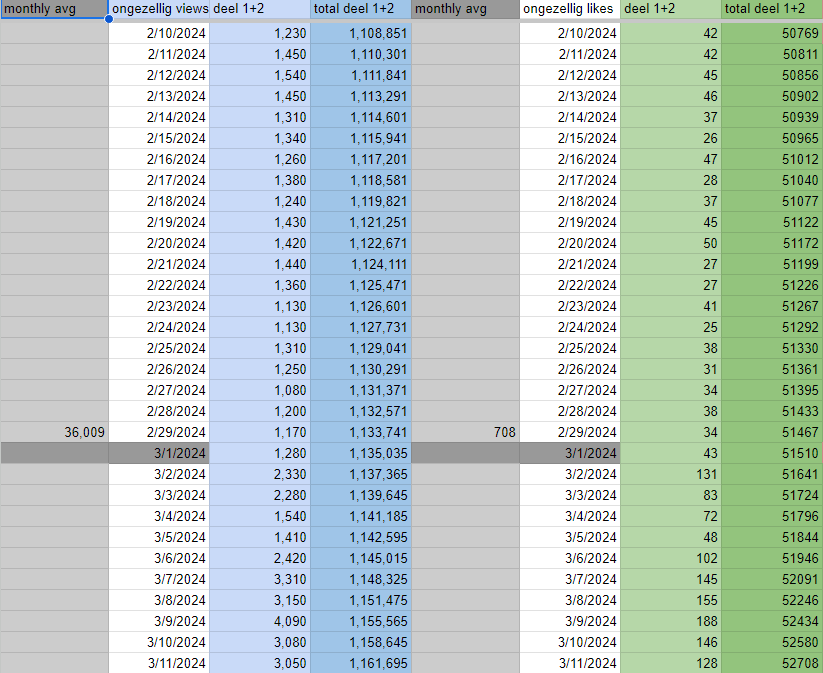
Task: Click the leftmost 'monthly avg' header cell
Action: click(53, 9)
